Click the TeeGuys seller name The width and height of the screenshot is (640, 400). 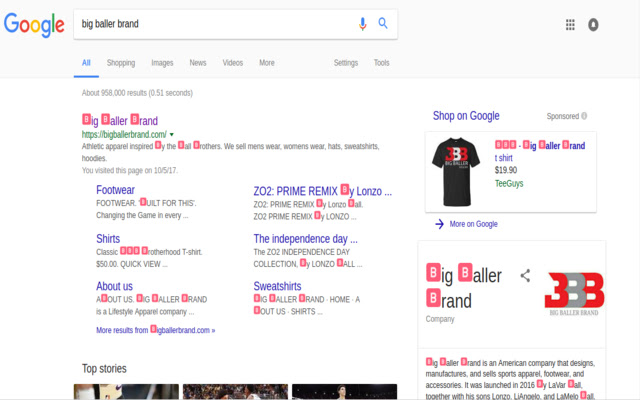(509, 183)
